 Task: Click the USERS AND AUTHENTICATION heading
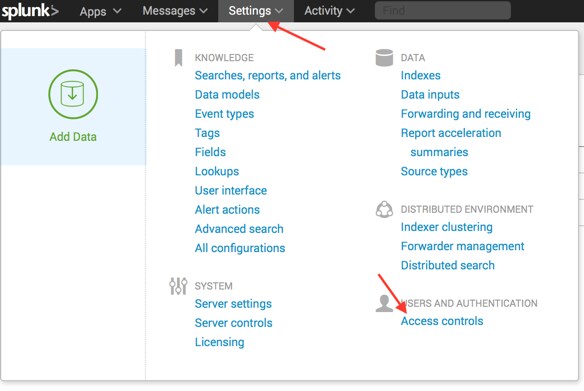(x=469, y=303)
